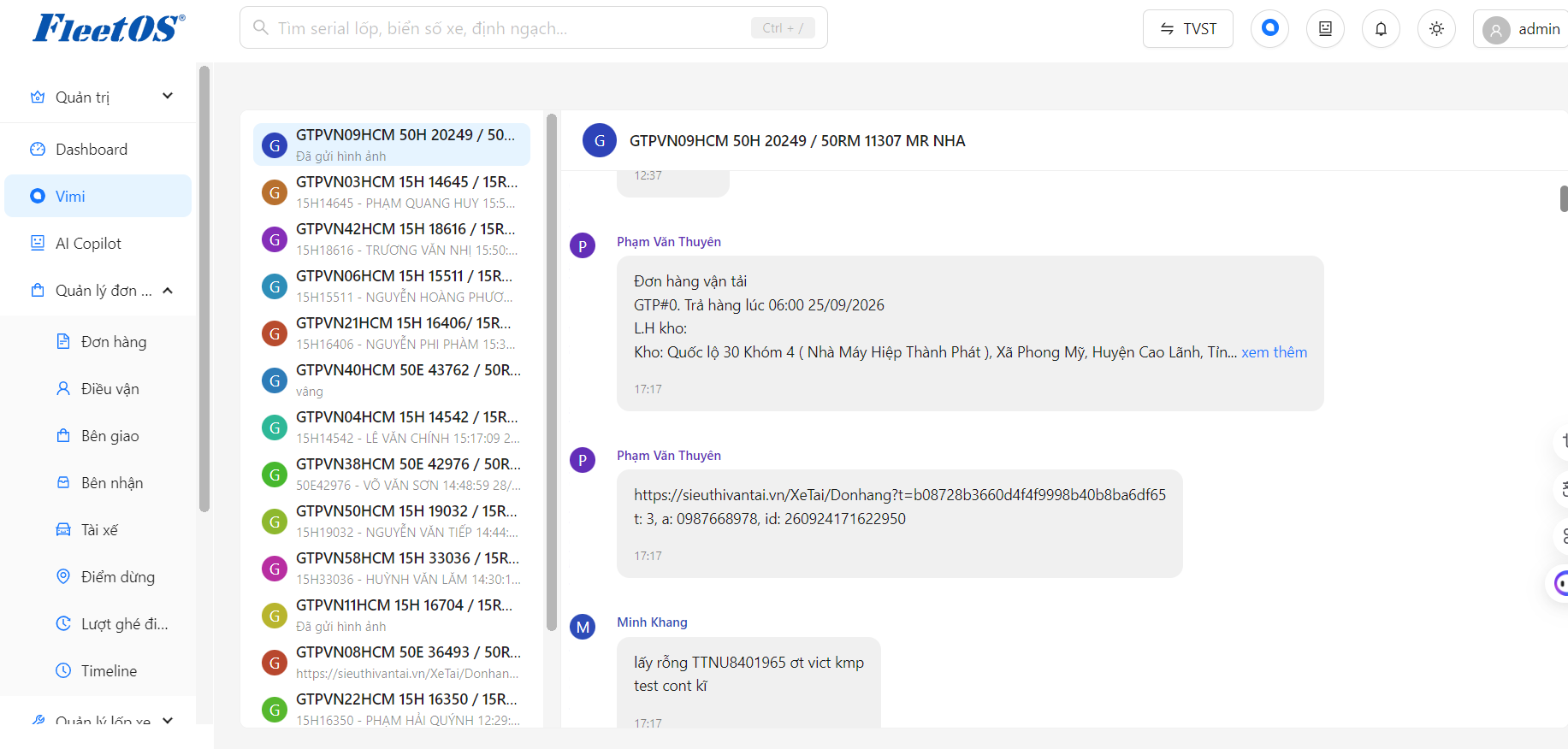Open conversation GTPVN42HCM 15H 18616
Screen dimensions: 1568x749
(392, 239)
